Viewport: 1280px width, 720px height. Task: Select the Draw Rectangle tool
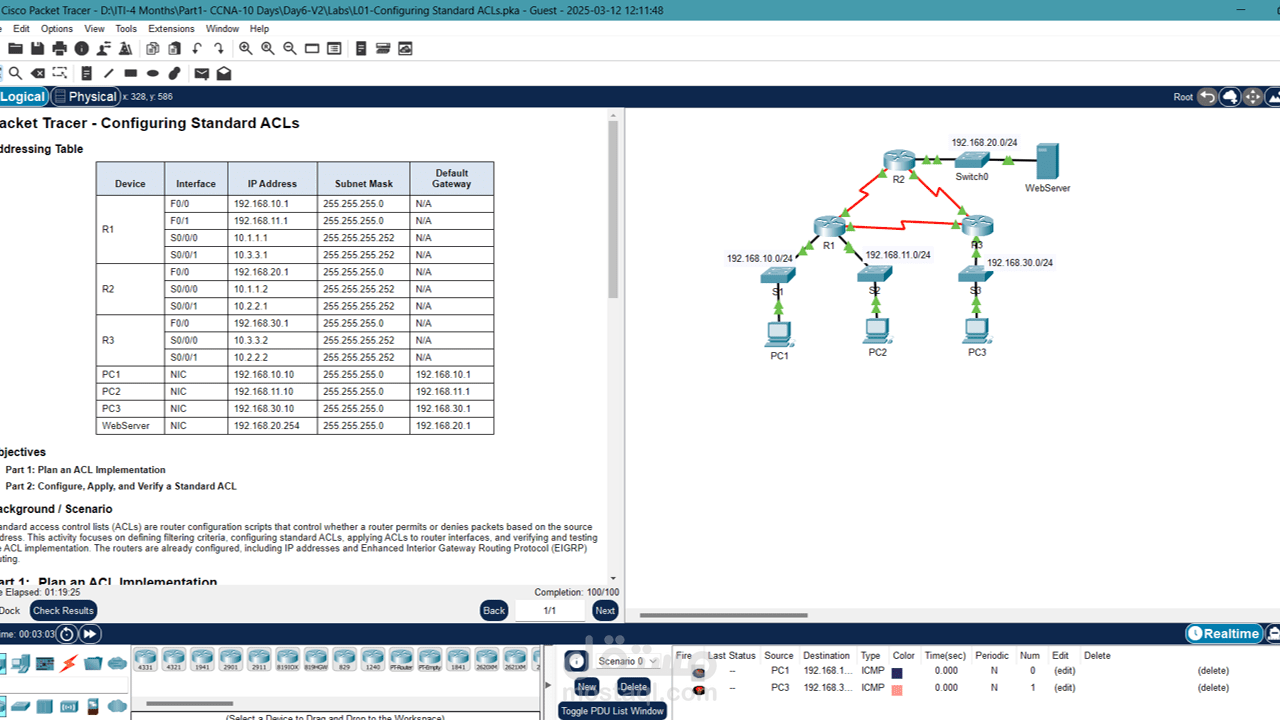pos(131,73)
